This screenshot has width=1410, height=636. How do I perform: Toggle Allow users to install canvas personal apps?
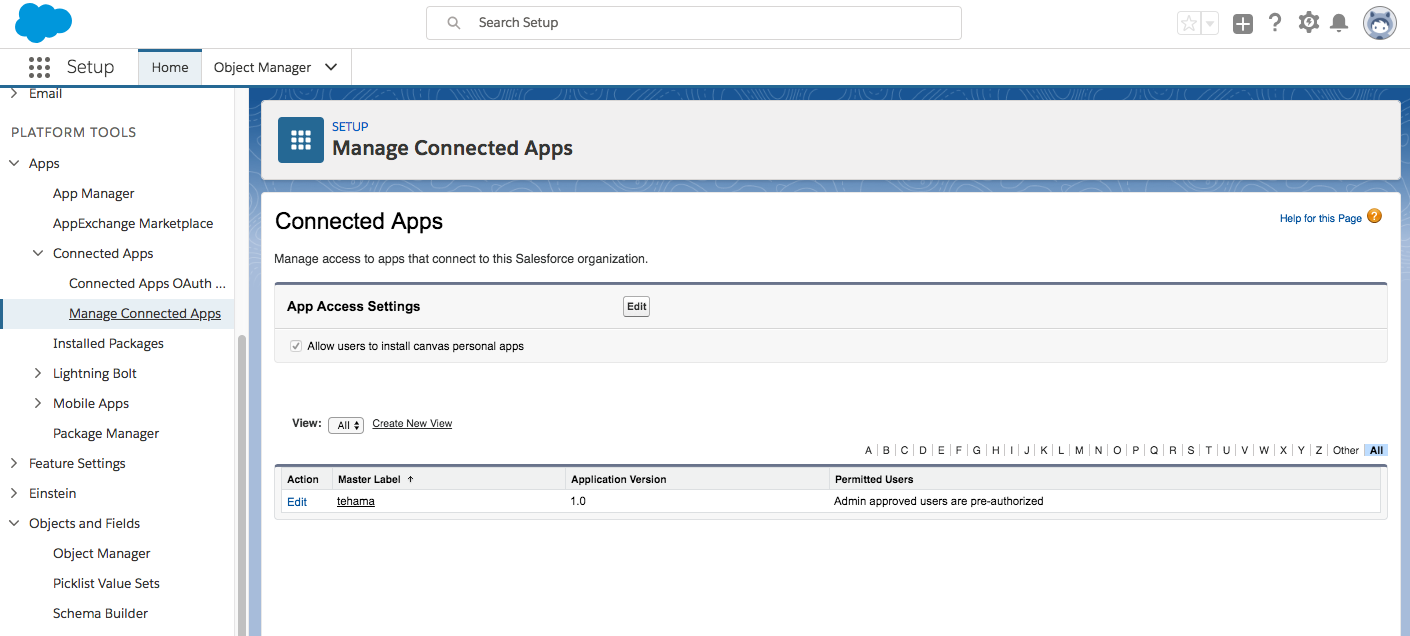(x=296, y=346)
